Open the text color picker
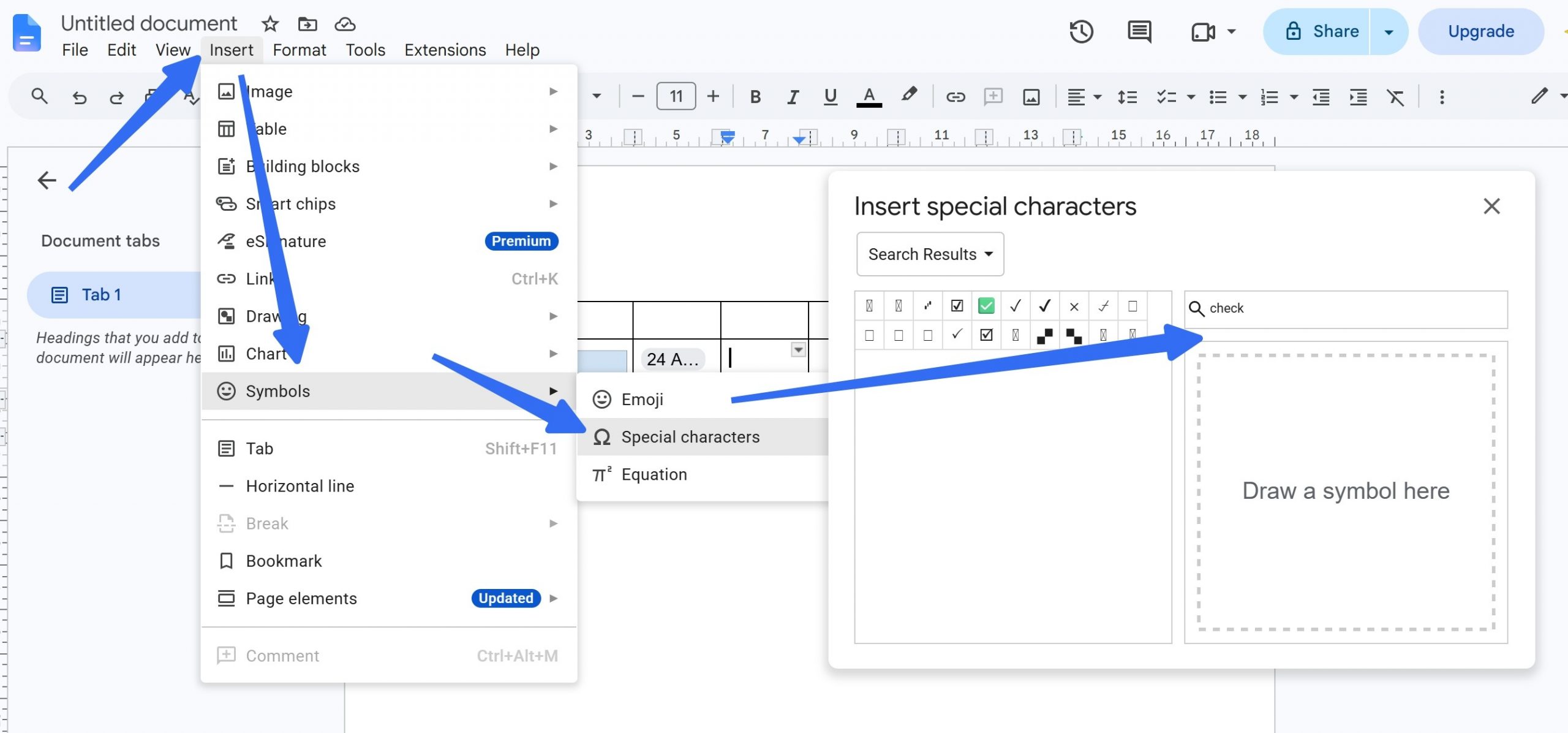 [x=869, y=97]
